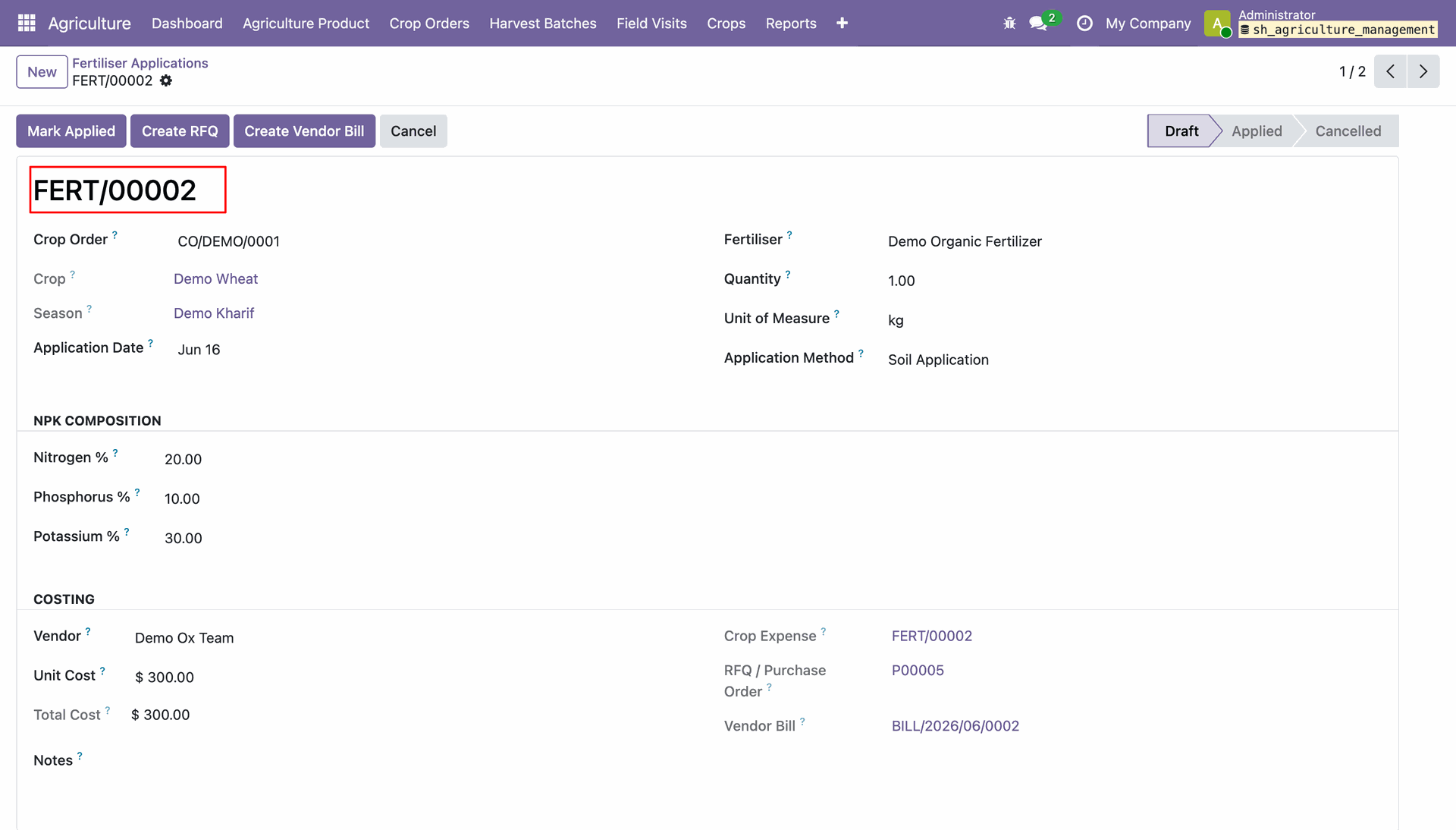Open the Reports menu

click(x=791, y=24)
